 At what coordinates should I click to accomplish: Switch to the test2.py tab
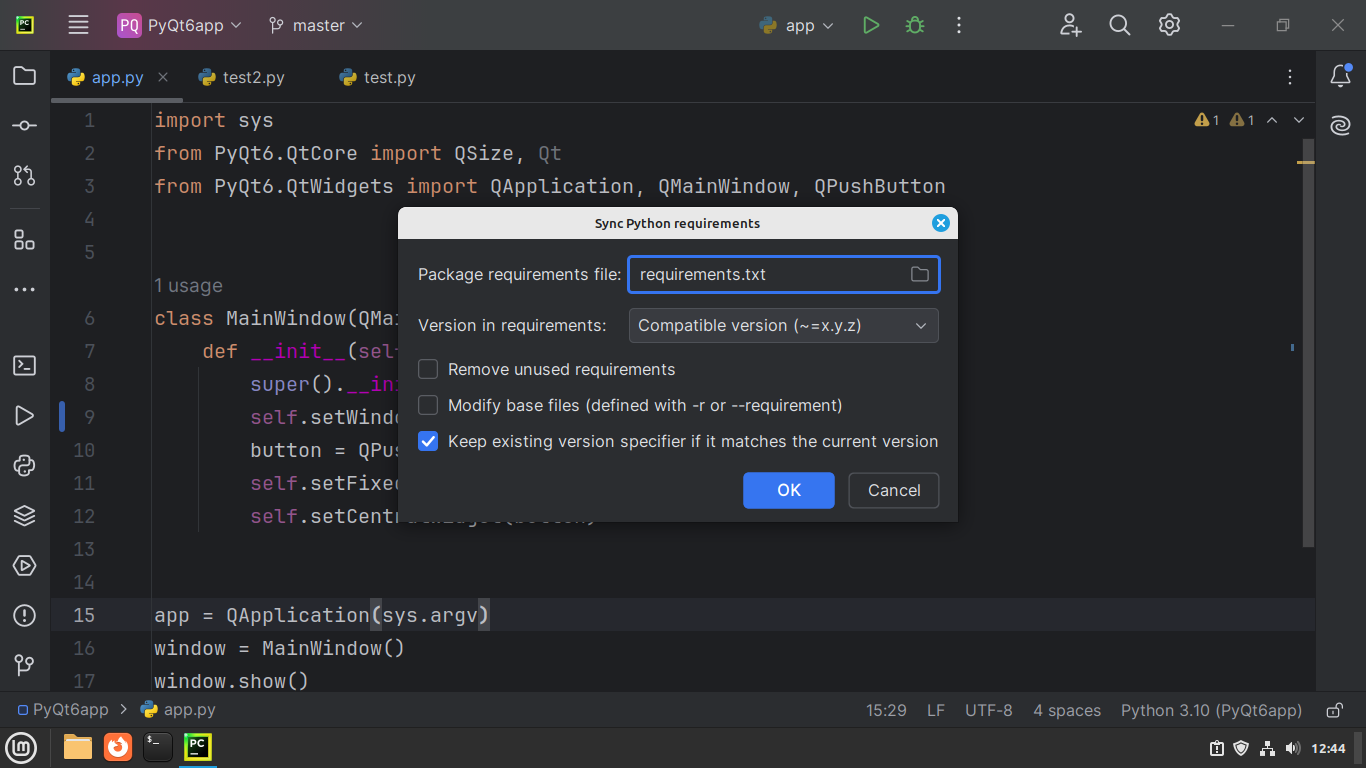pyautogui.click(x=242, y=77)
